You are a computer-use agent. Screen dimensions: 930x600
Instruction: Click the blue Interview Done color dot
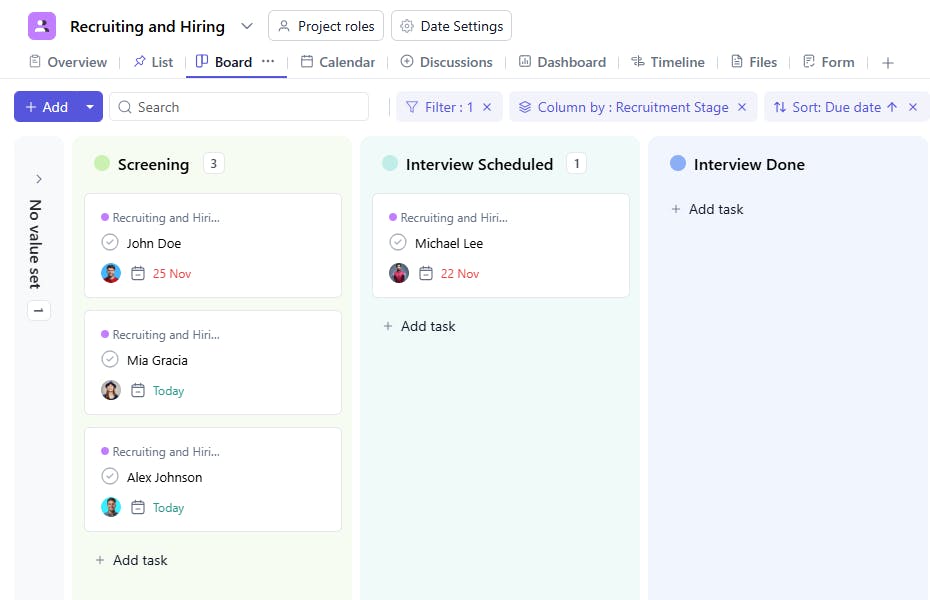click(x=678, y=163)
